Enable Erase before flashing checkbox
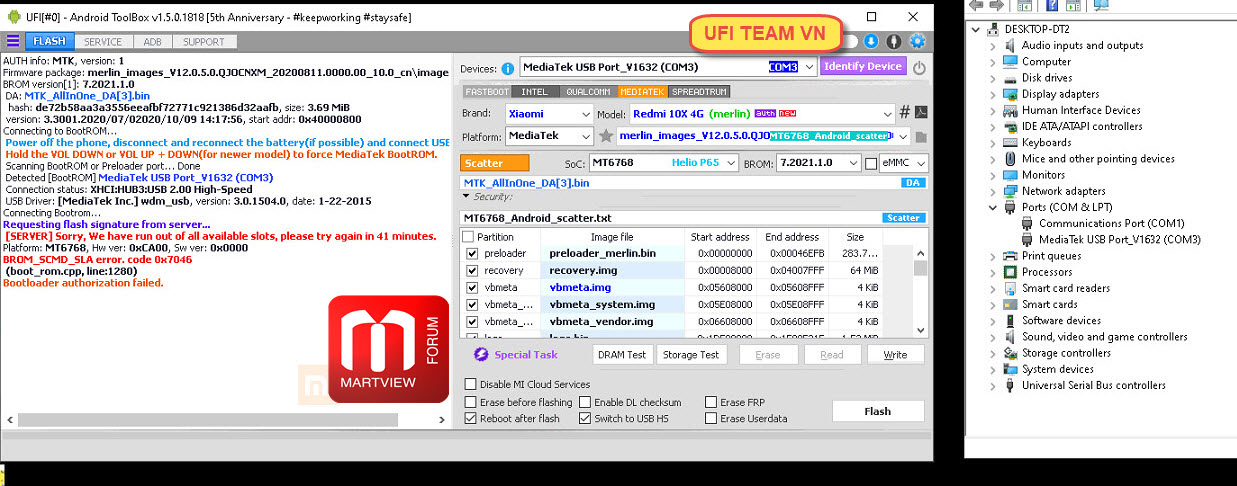This screenshot has height=486, width=1237. point(471,402)
